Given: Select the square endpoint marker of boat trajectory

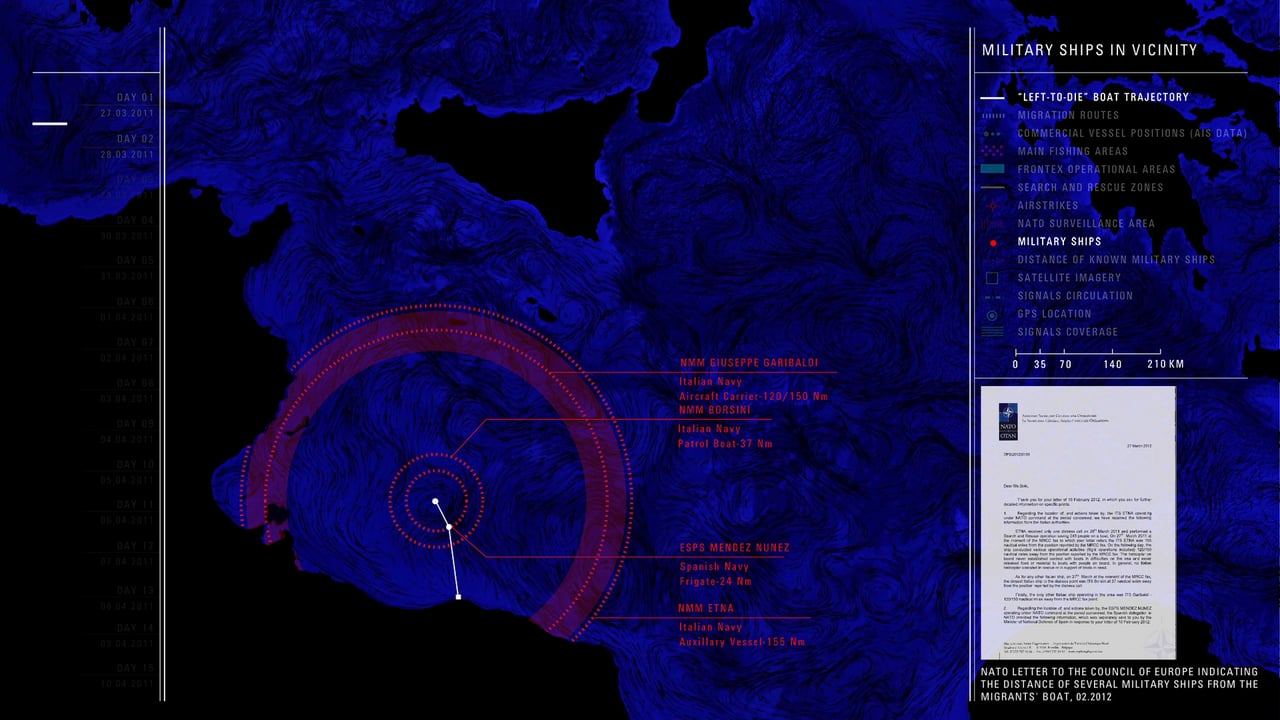Looking at the screenshot, I should [x=458, y=597].
